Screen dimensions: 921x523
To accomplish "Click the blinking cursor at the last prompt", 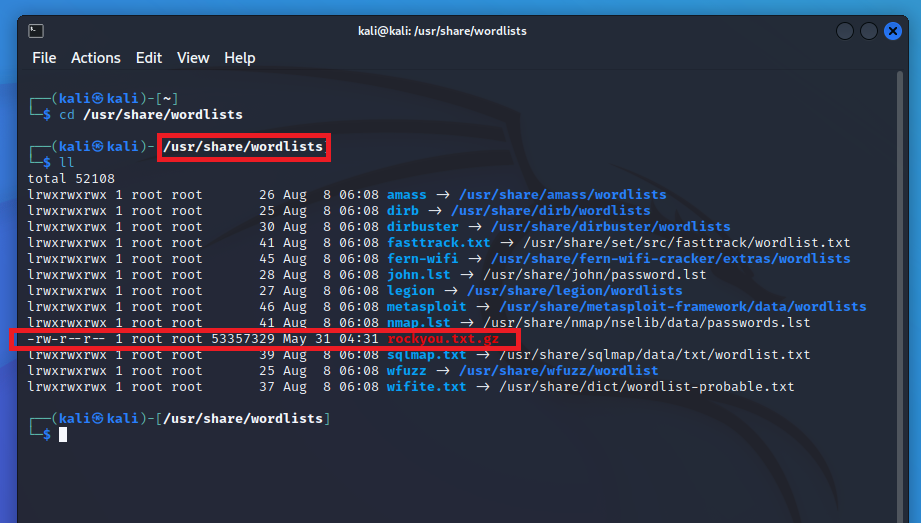I will pyautogui.click(x=63, y=435).
